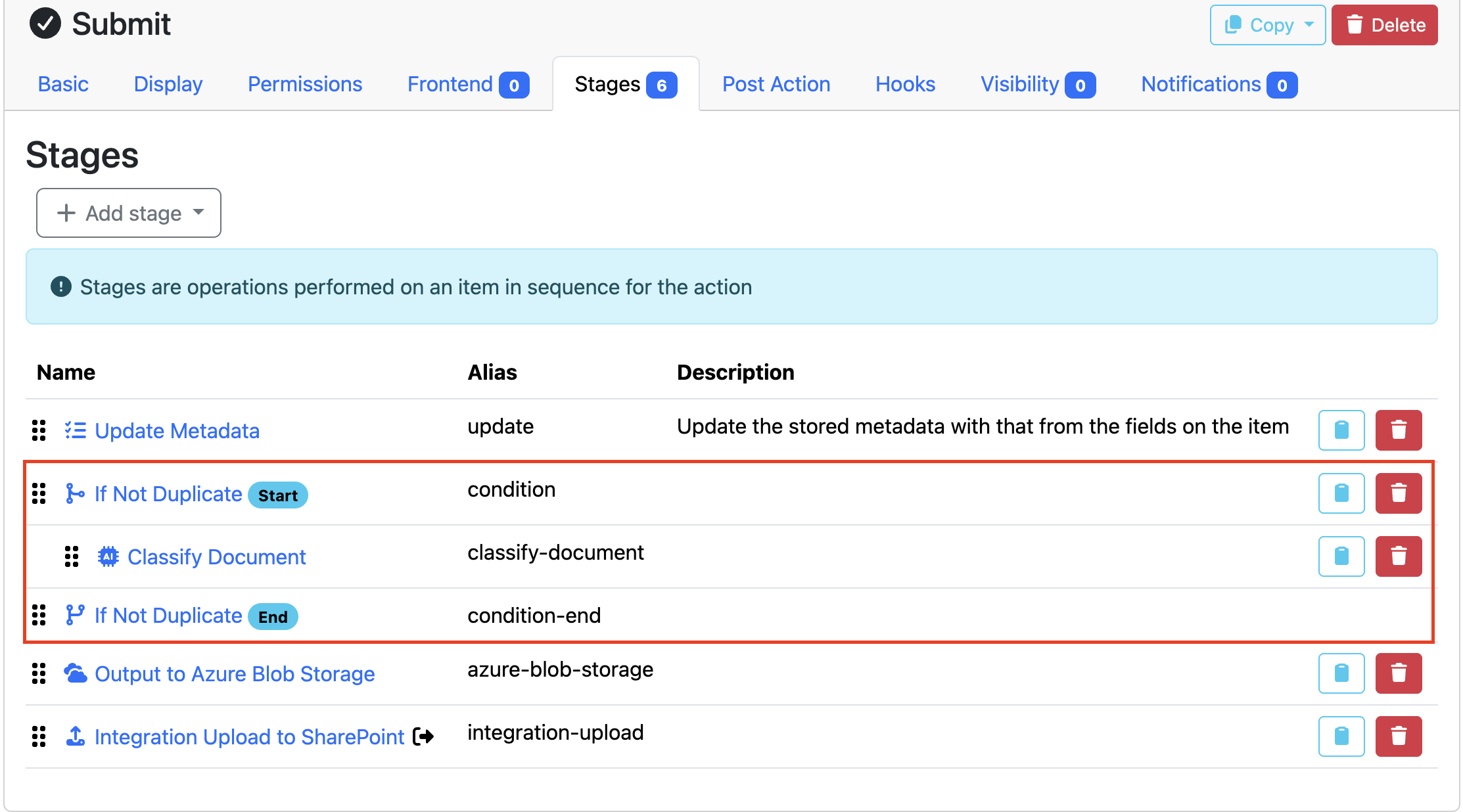This screenshot has height=812, width=1463.
Task: Click drag handle of If Not Duplicate Start
Action: pyautogui.click(x=39, y=493)
